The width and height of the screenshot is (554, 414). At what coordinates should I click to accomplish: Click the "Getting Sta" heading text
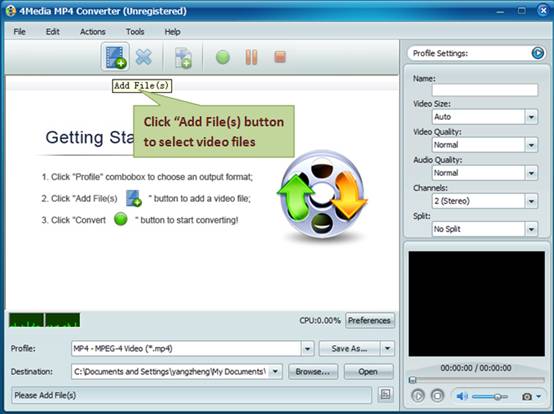tap(89, 137)
